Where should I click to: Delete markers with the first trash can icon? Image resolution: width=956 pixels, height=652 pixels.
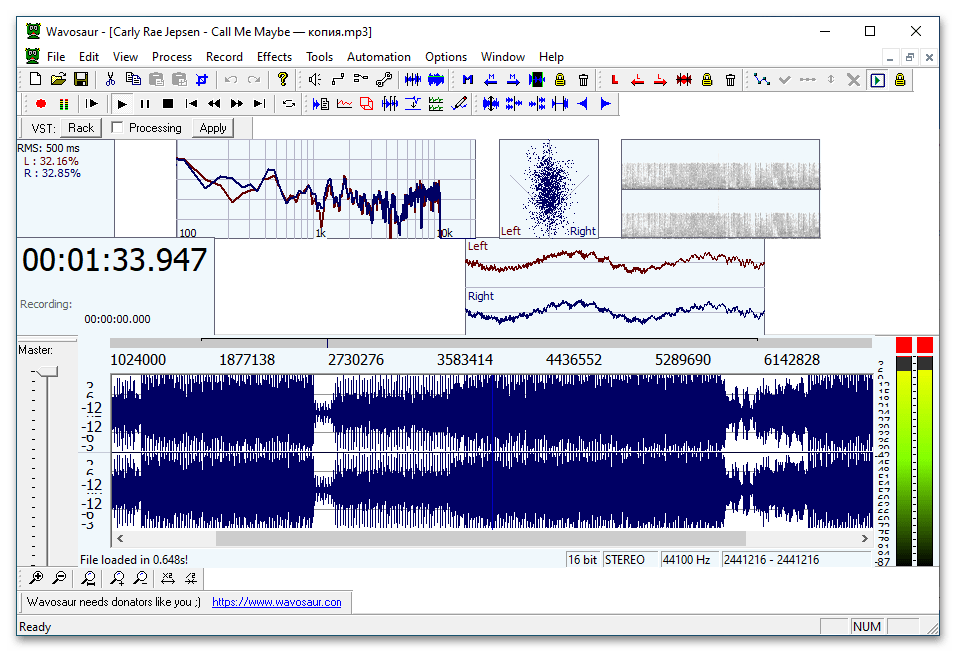click(583, 79)
